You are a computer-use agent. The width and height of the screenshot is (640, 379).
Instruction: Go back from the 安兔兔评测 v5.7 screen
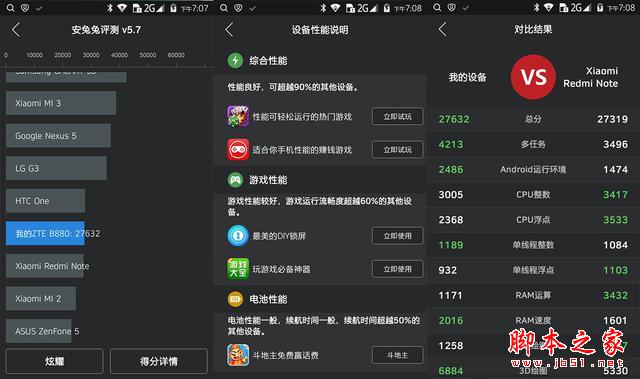16,30
